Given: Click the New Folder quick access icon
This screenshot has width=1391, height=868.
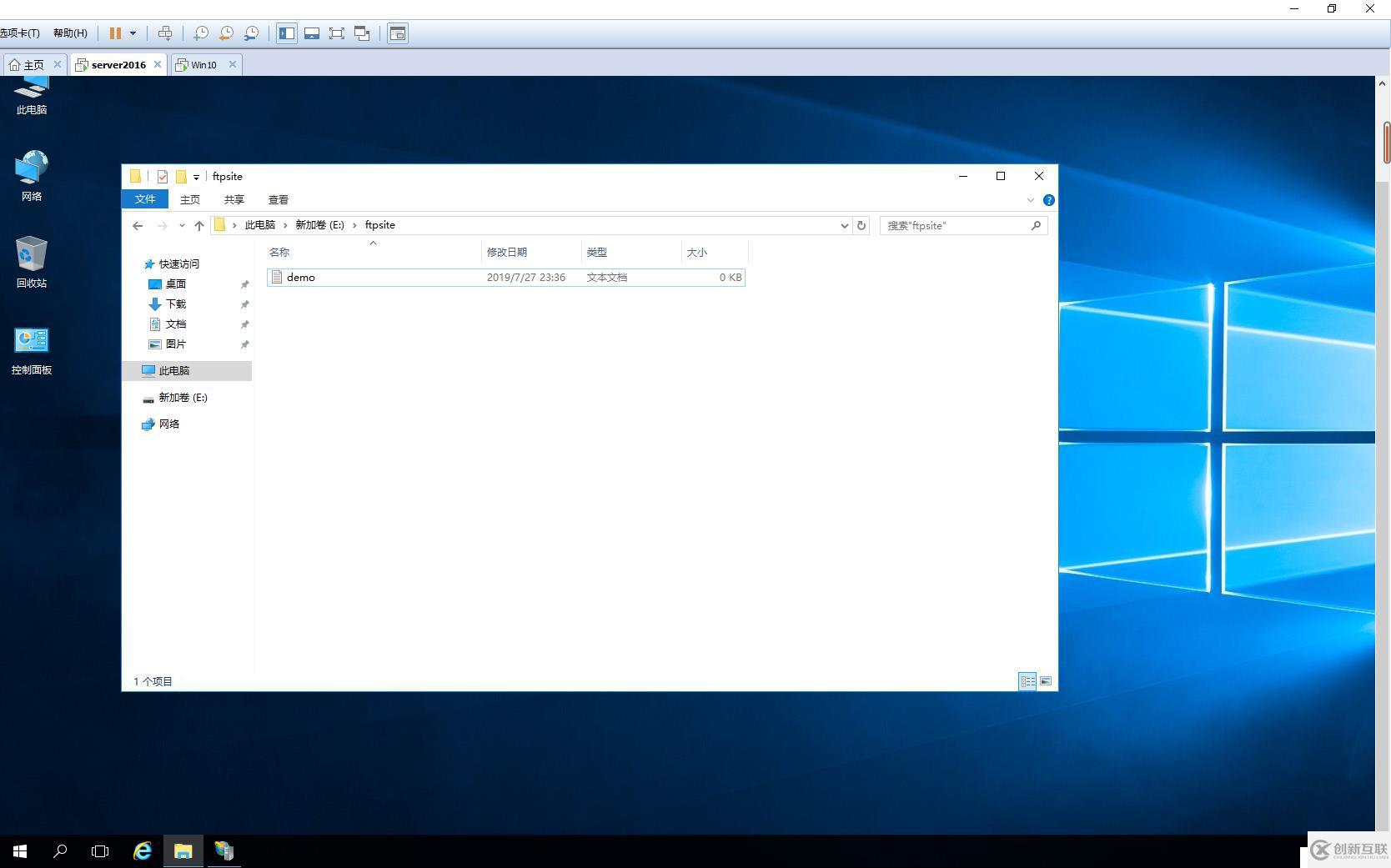Looking at the screenshot, I should click(181, 177).
